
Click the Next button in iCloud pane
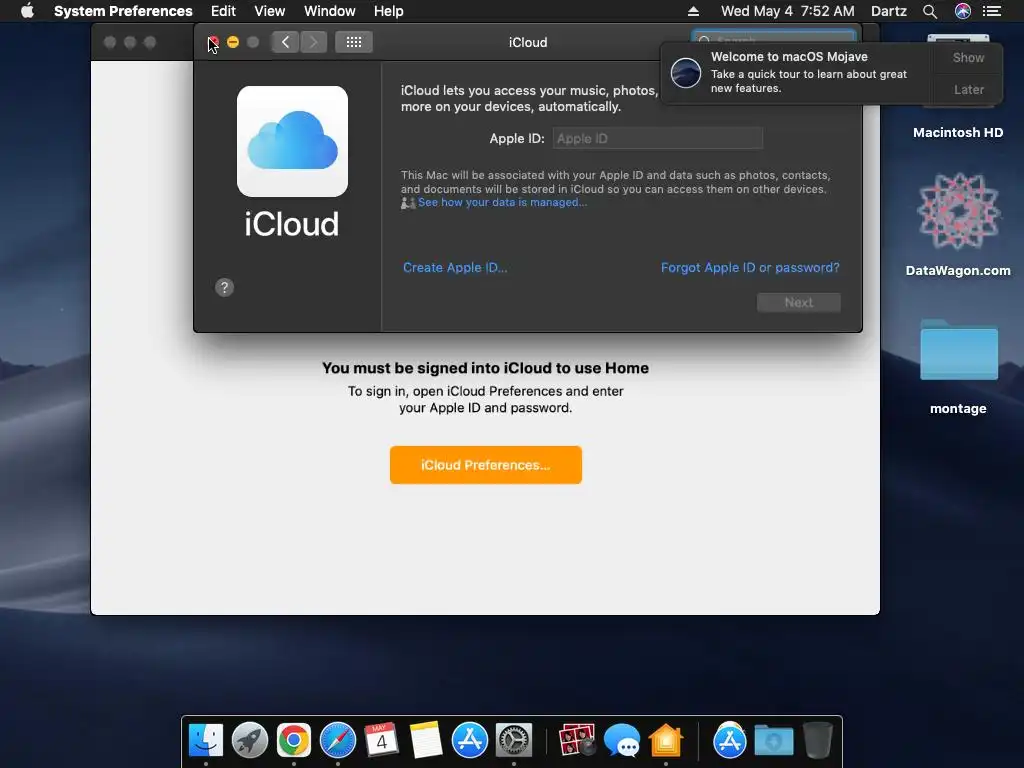pos(799,302)
